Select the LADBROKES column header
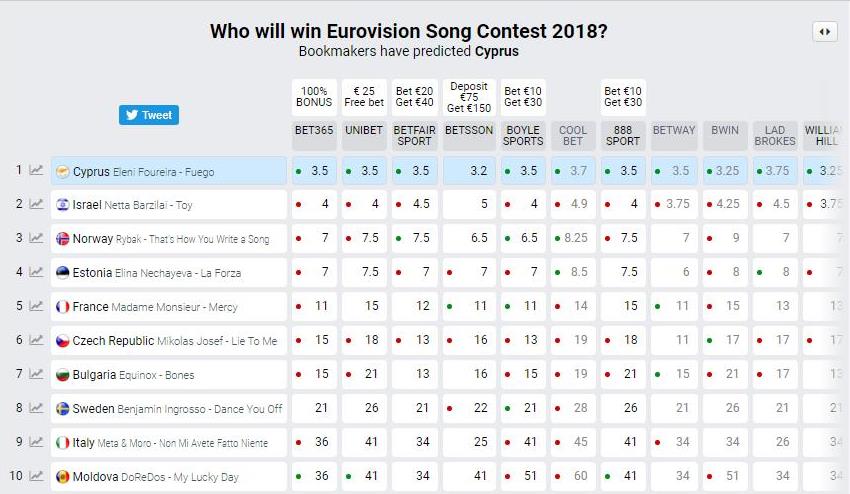This screenshot has width=850, height=494. (775, 136)
